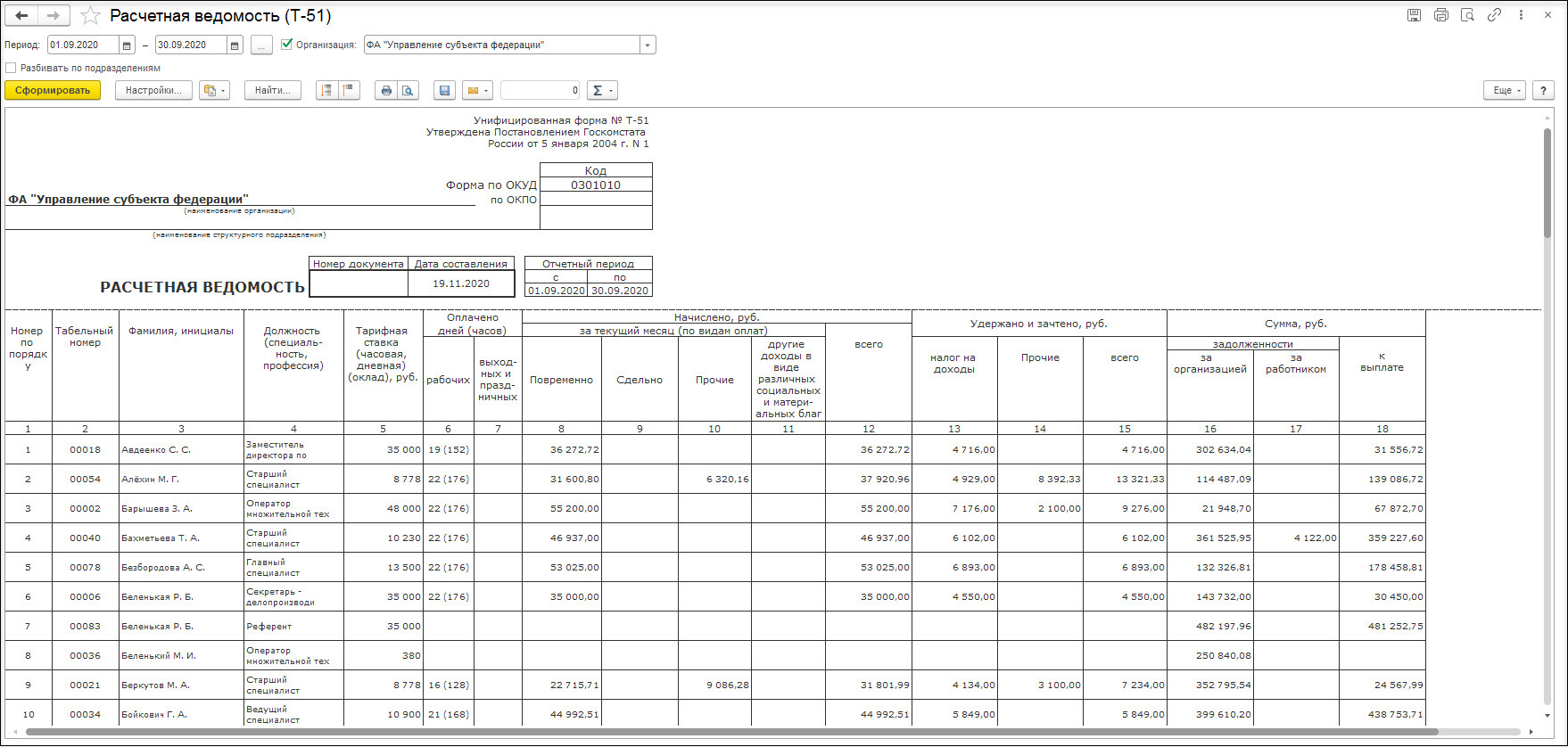The width and height of the screenshot is (1568, 747).
Task: Expand the Организация dropdown list
Action: pyautogui.click(x=648, y=45)
